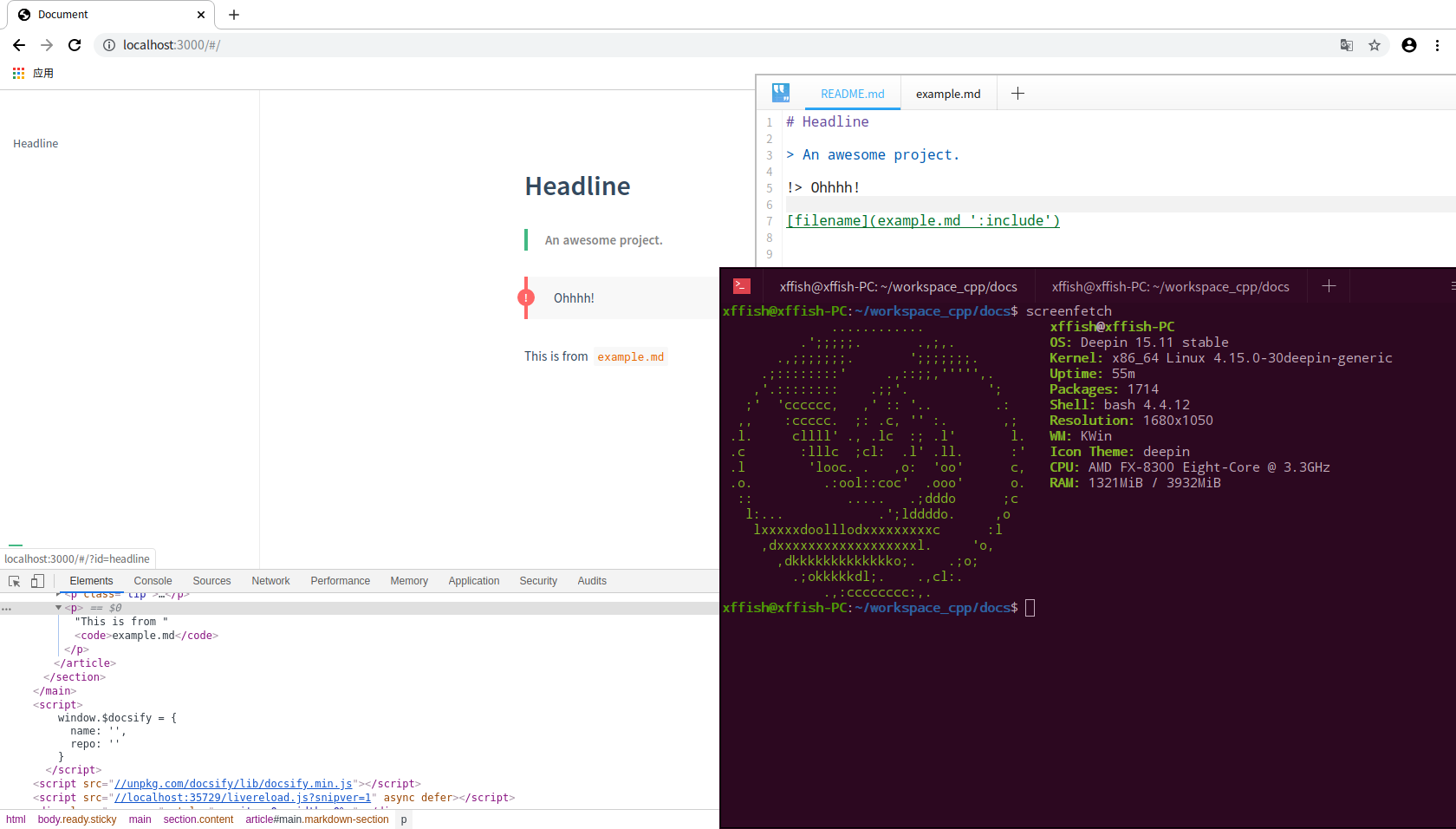Click the site info icon in address bar
Viewport: 1456px width, 829px height.
(x=109, y=45)
